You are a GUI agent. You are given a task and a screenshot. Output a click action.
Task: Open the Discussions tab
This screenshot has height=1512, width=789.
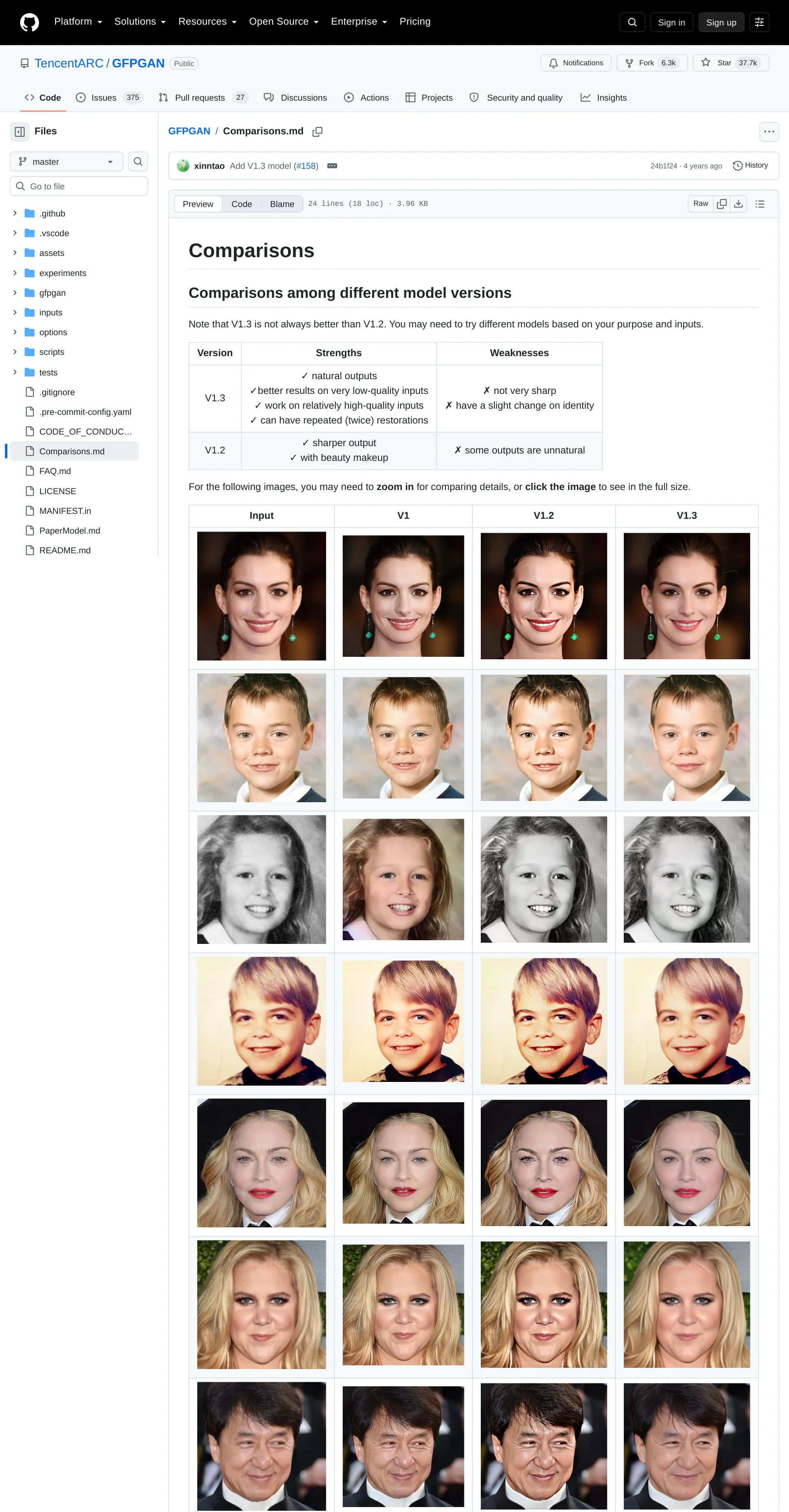tap(295, 97)
